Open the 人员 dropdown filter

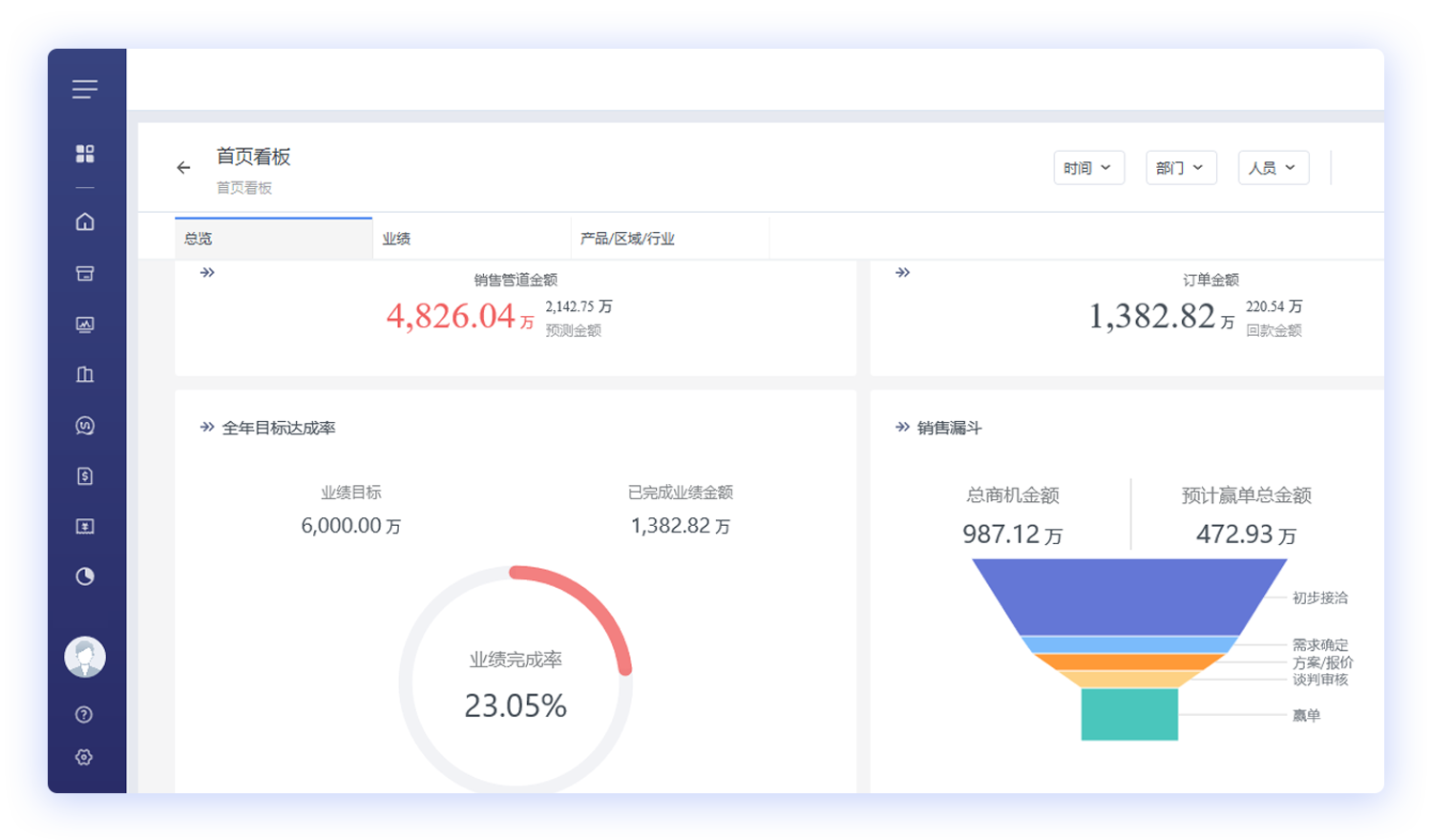pos(1273,168)
